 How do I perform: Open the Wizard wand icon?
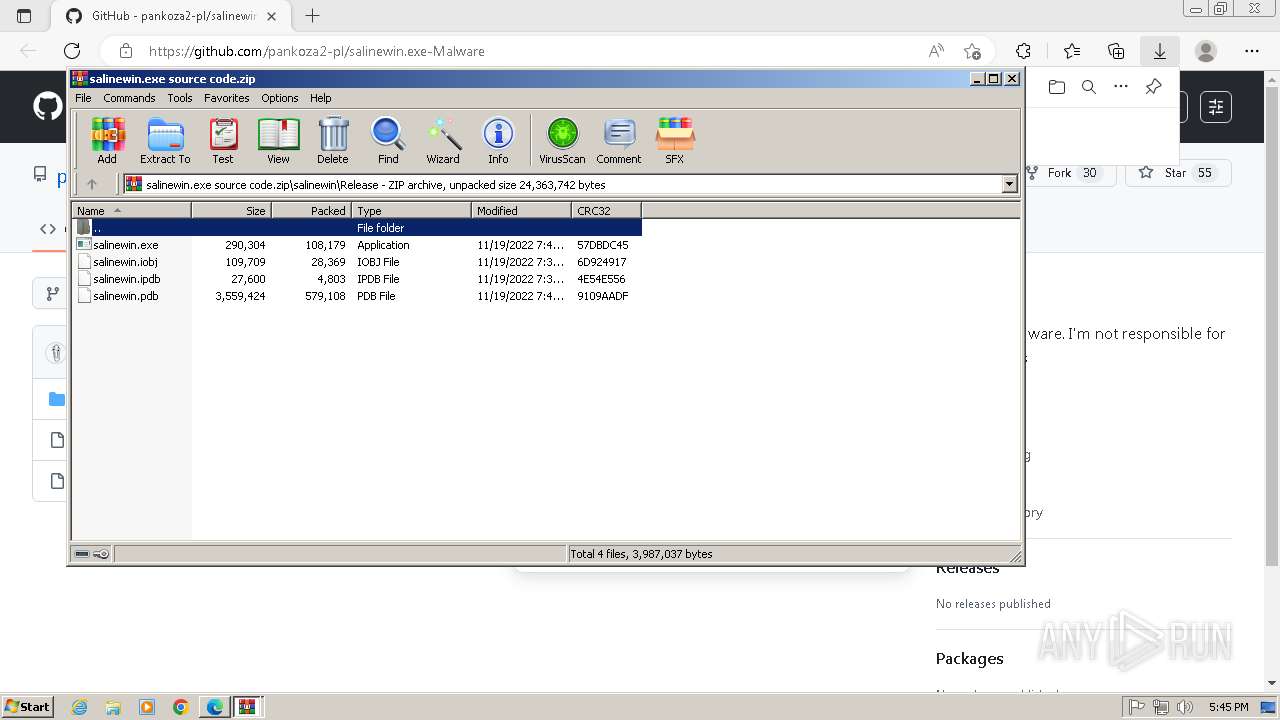click(x=443, y=141)
